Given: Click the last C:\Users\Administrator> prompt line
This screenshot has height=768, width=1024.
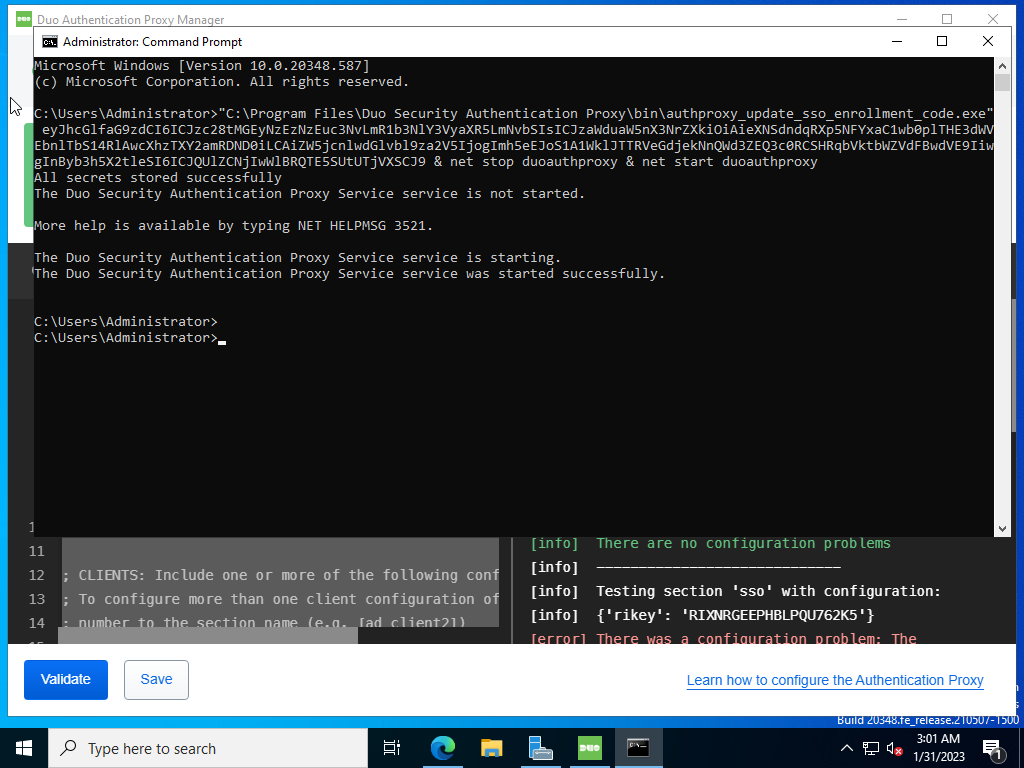Looking at the screenshot, I should click(x=126, y=338).
